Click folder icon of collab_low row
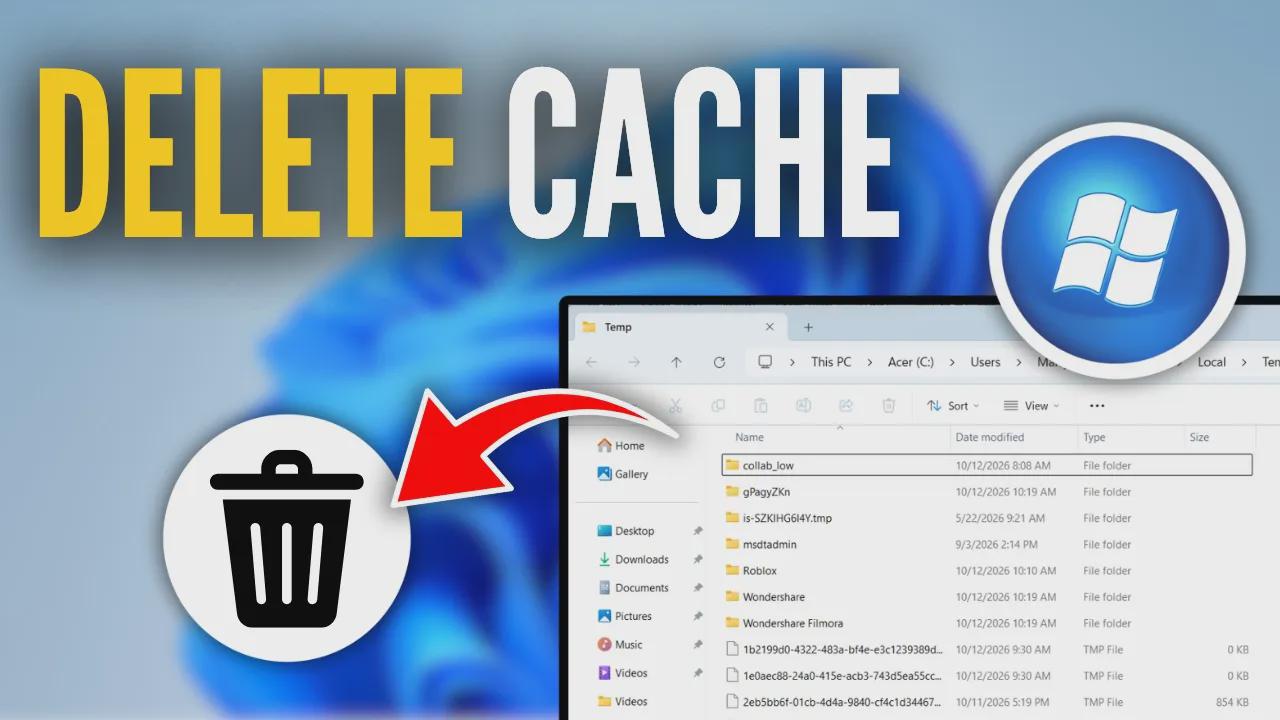Screen dimensions: 1280x720 pos(732,465)
